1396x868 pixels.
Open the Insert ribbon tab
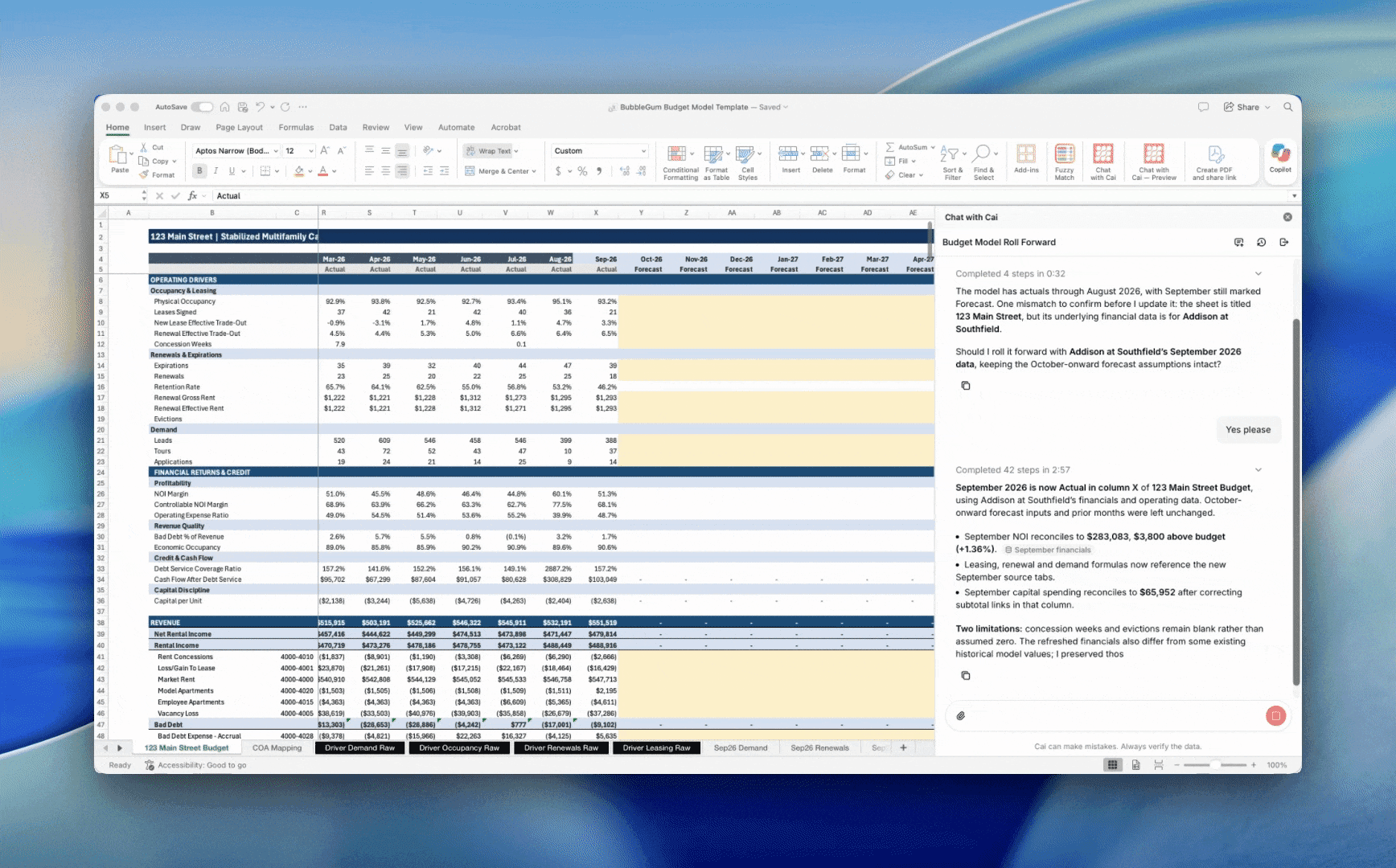tap(154, 128)
